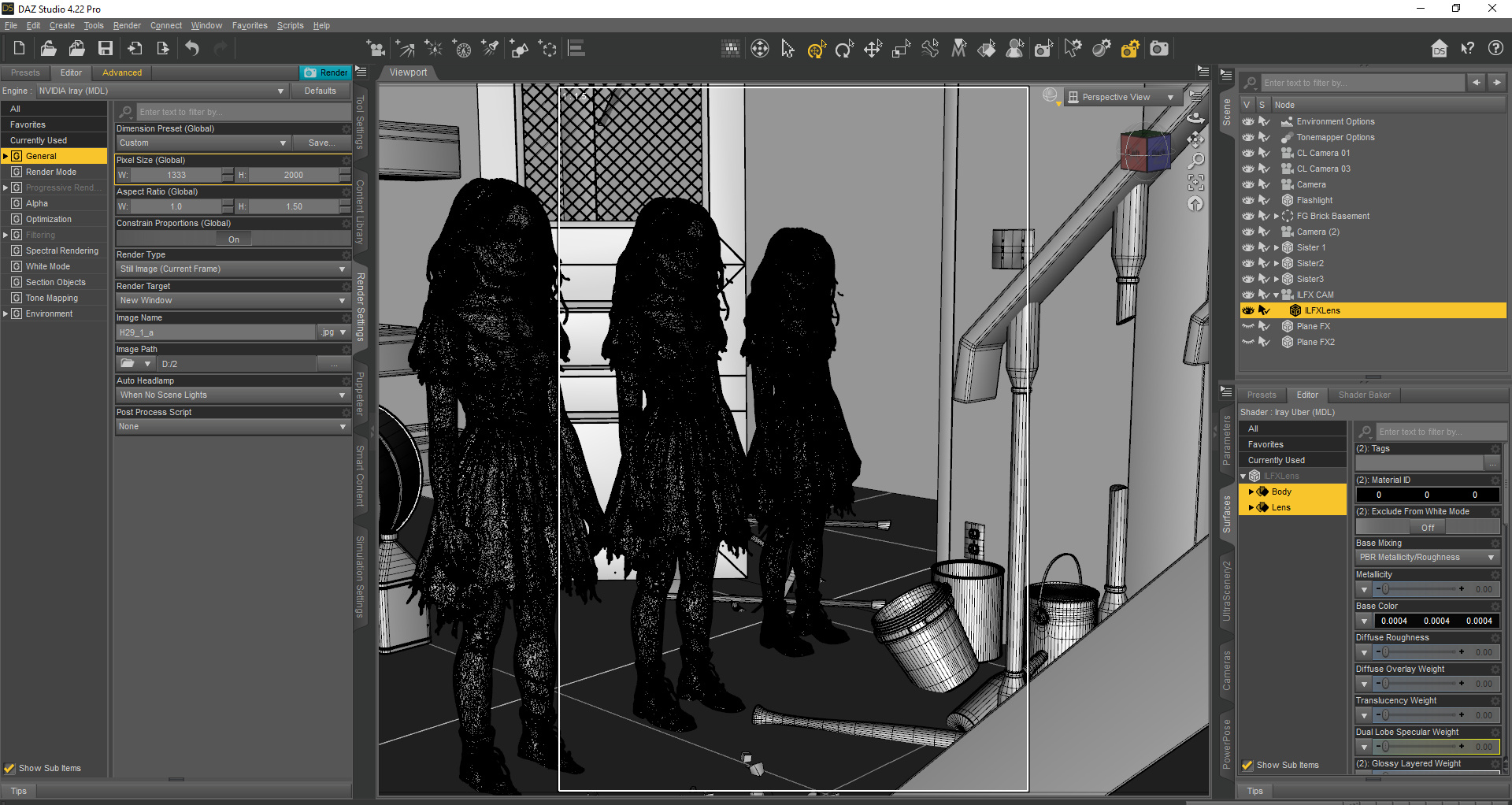Select the Translate move tool
The image size is (1512, 805).
(x=873, y=49)
